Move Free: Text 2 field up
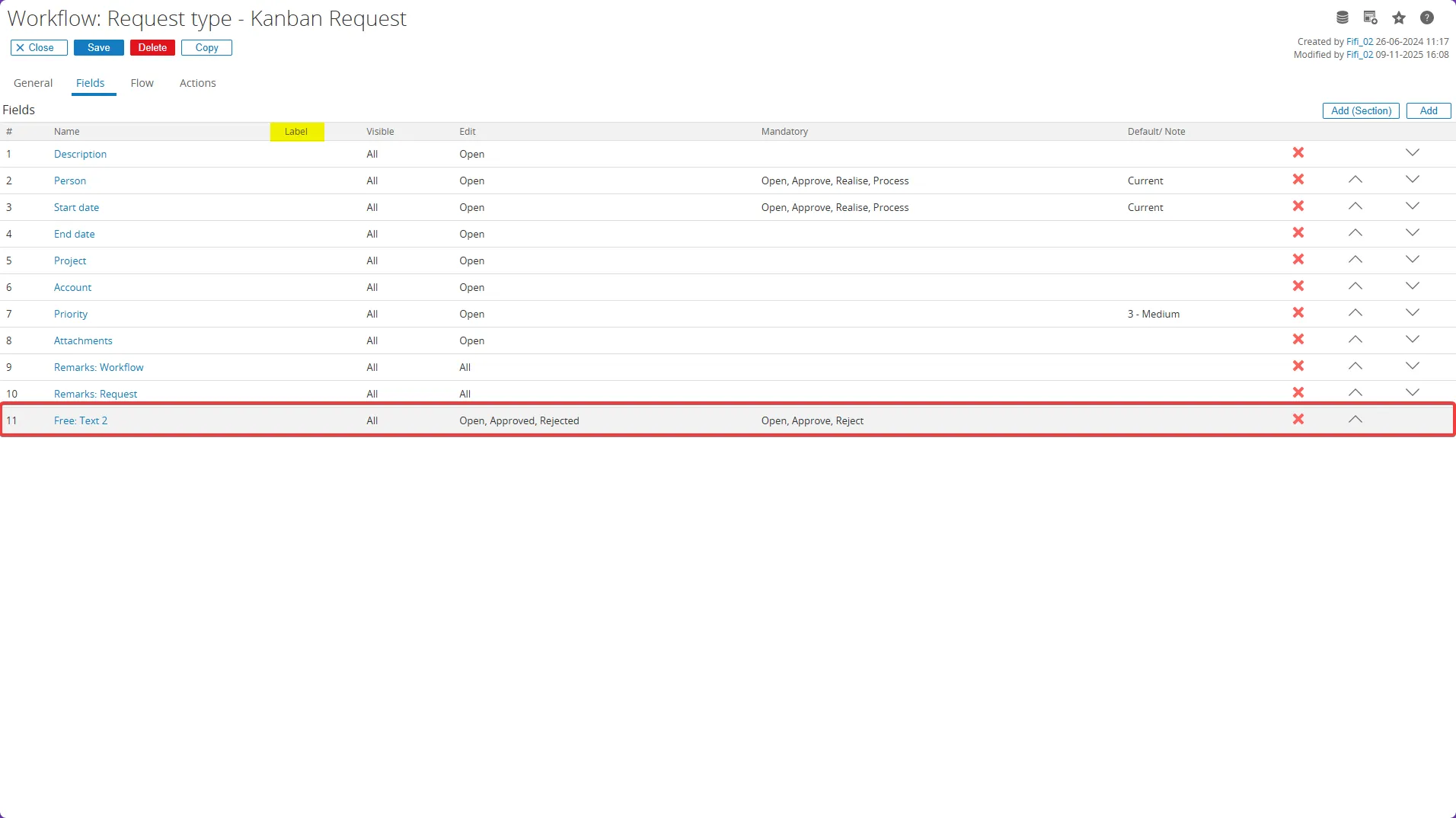 tap(1355, 420)
